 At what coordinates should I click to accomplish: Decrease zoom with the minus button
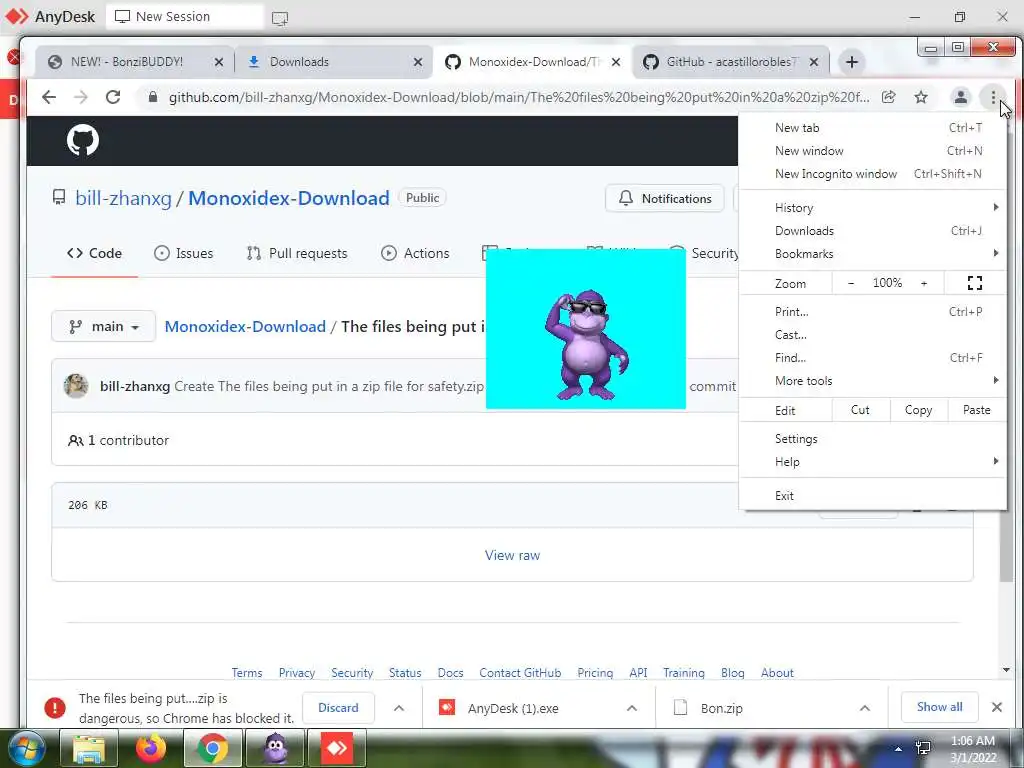click(x=851, y=283)
